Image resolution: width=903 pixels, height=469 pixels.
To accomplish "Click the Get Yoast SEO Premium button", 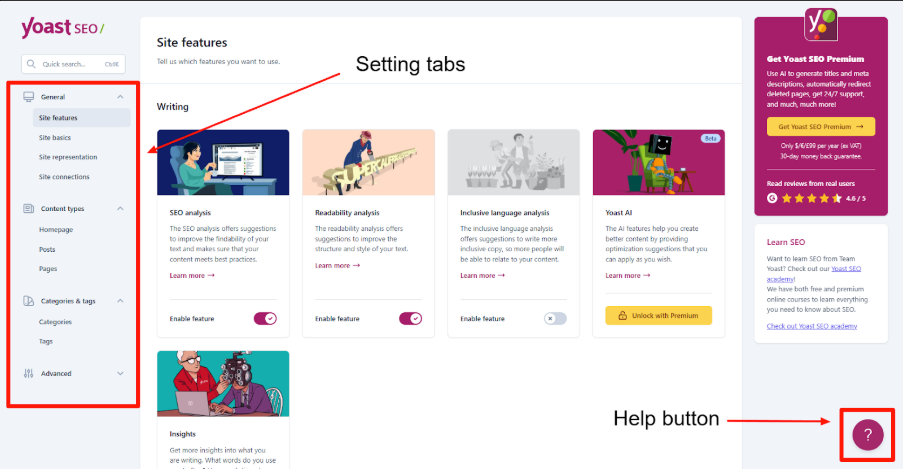I will pos(821,127).
